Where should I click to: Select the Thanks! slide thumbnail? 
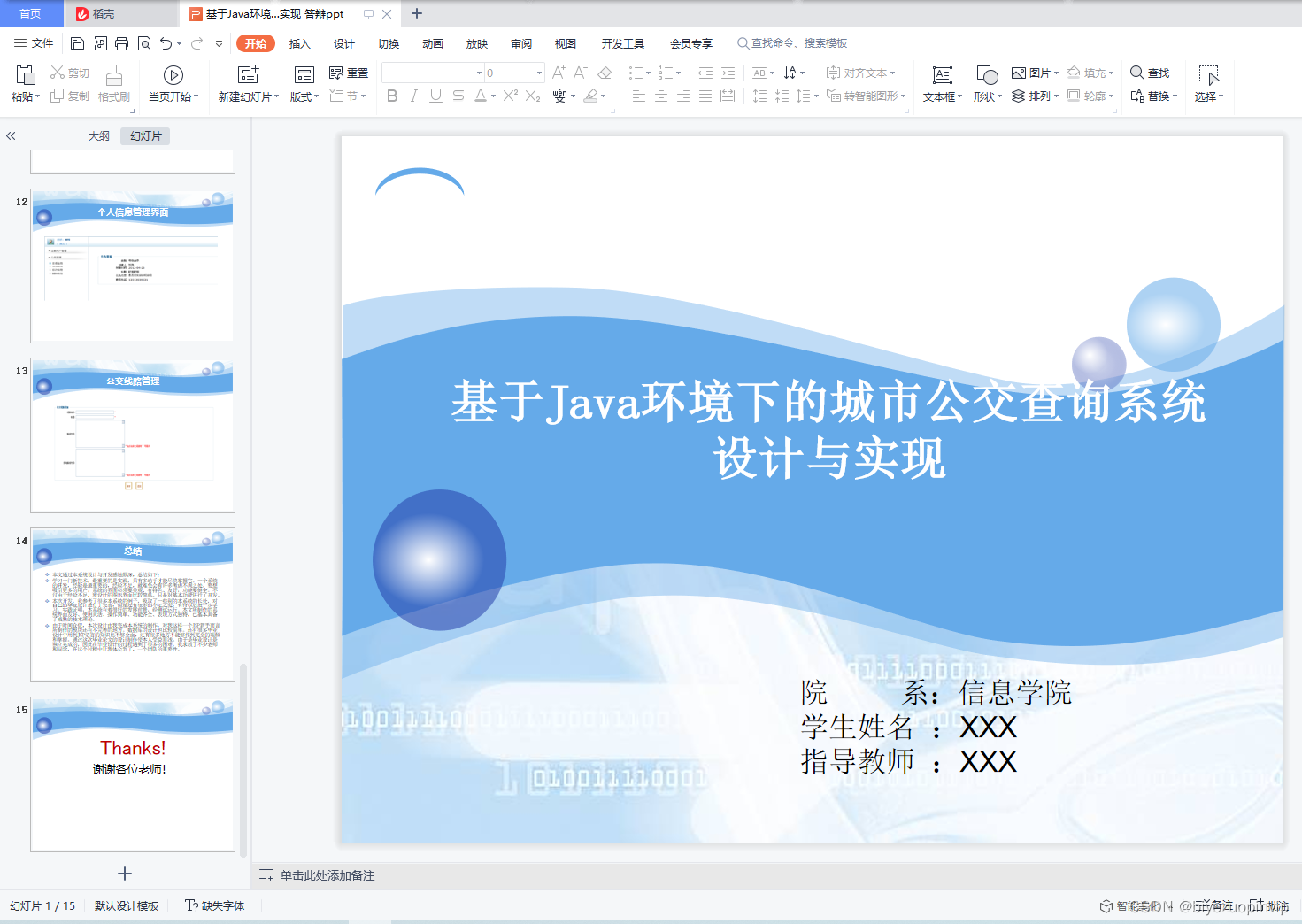[x=132, y=772]
